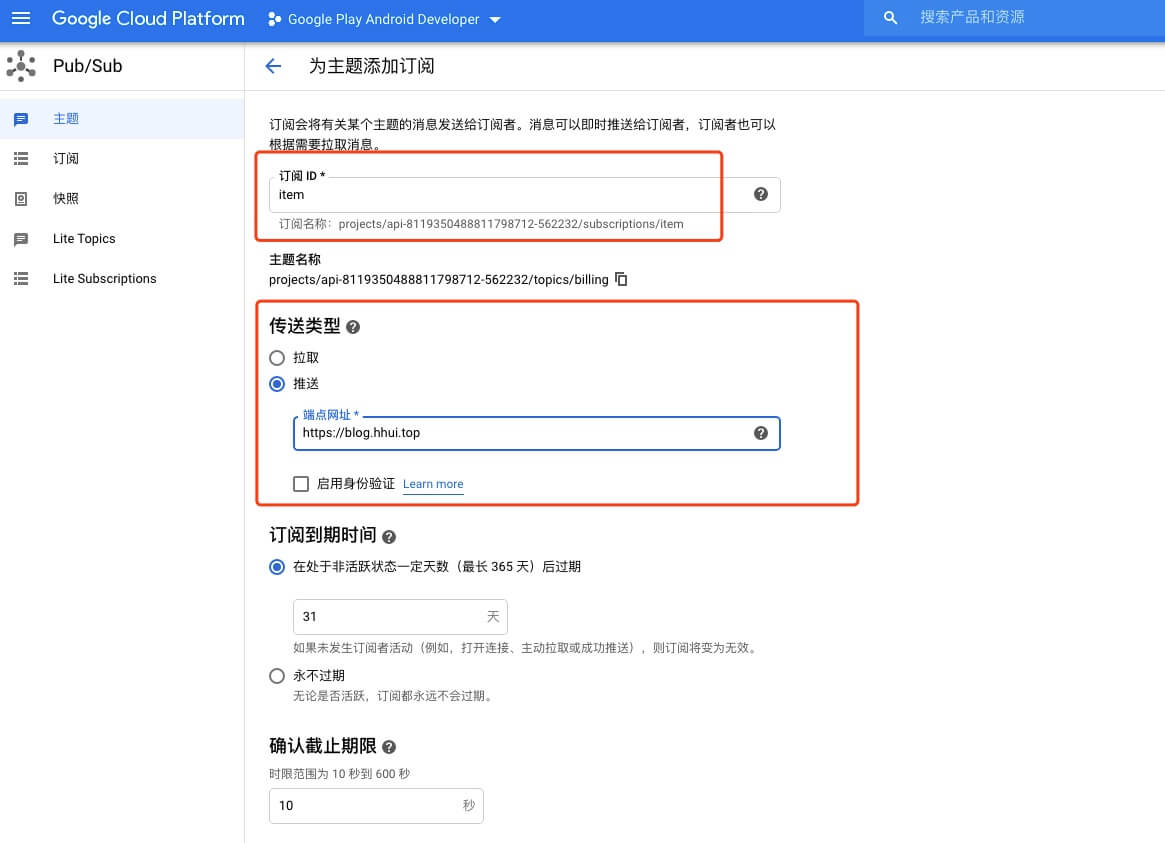Click the help icon next to 订阅到期时间
This screenshot has height=843, width=1165.
[x=389, y=536]
